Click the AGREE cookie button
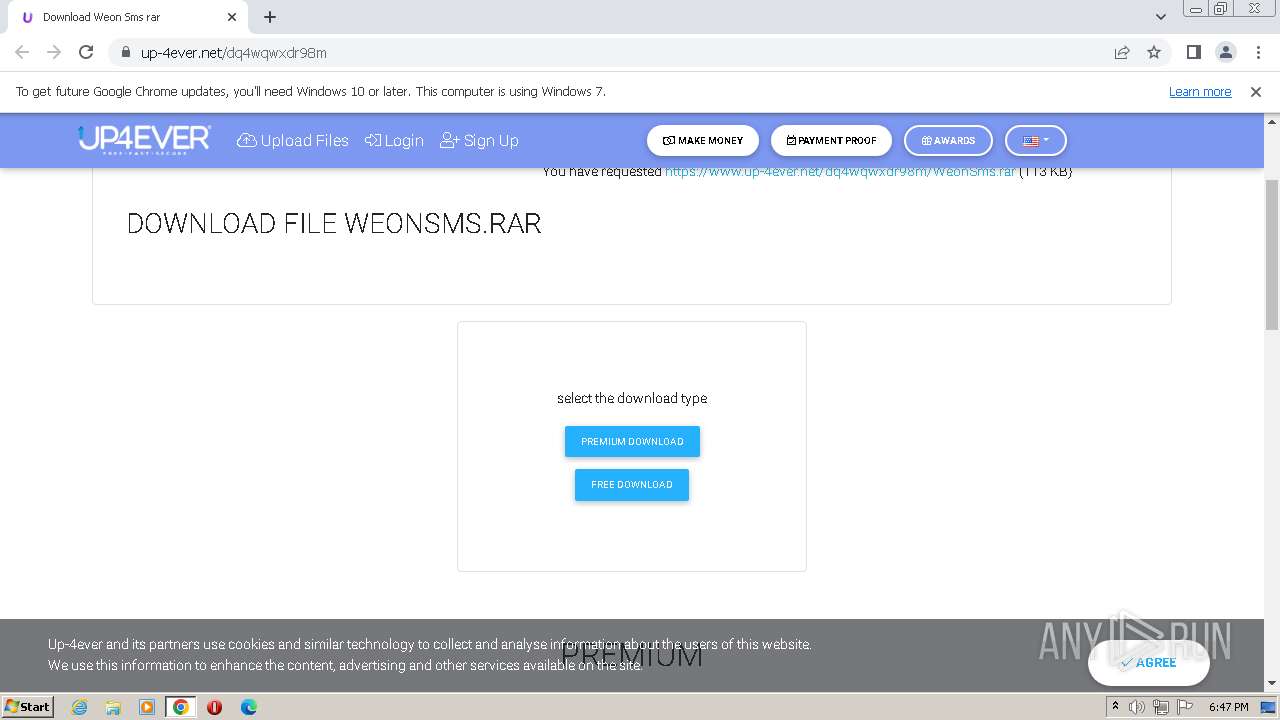 click(x=1148, y=662)
